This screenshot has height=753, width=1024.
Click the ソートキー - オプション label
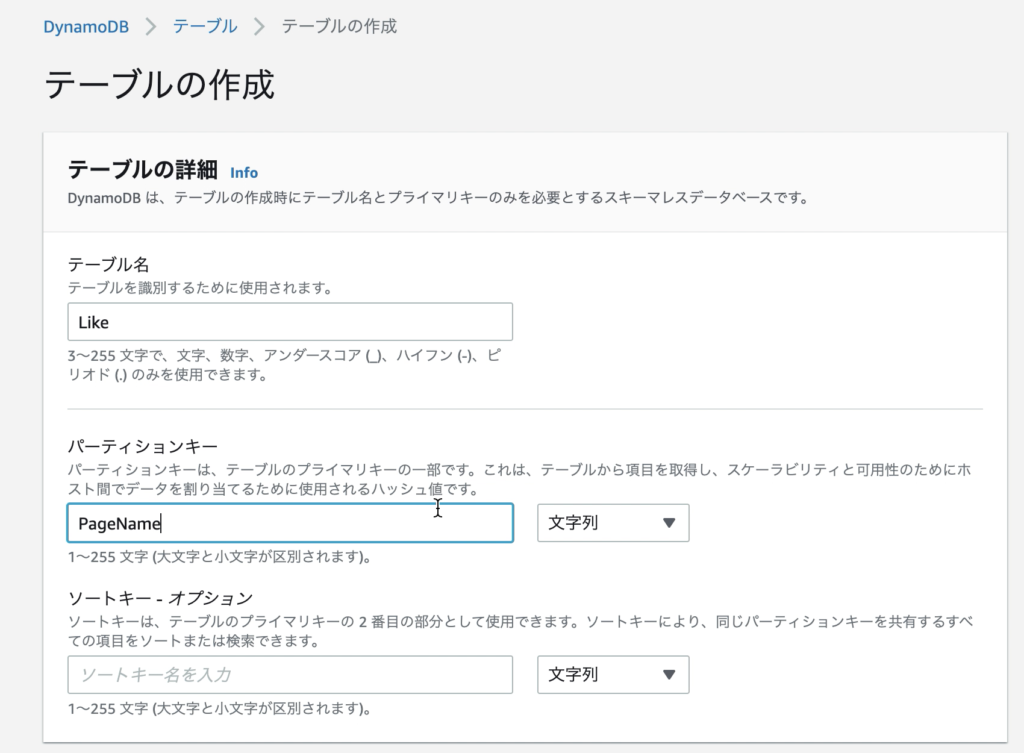point(160,598)
